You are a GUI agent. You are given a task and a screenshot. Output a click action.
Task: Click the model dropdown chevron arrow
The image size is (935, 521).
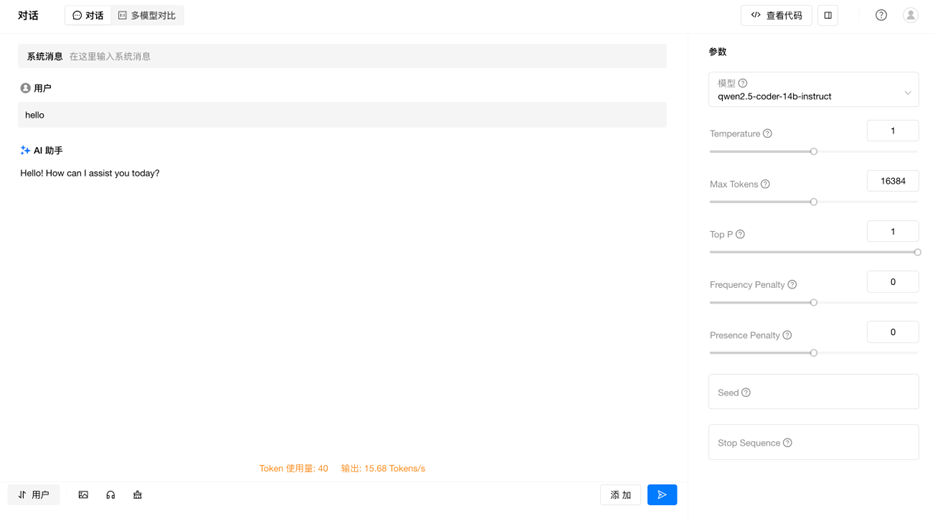(x=908, y=93)
